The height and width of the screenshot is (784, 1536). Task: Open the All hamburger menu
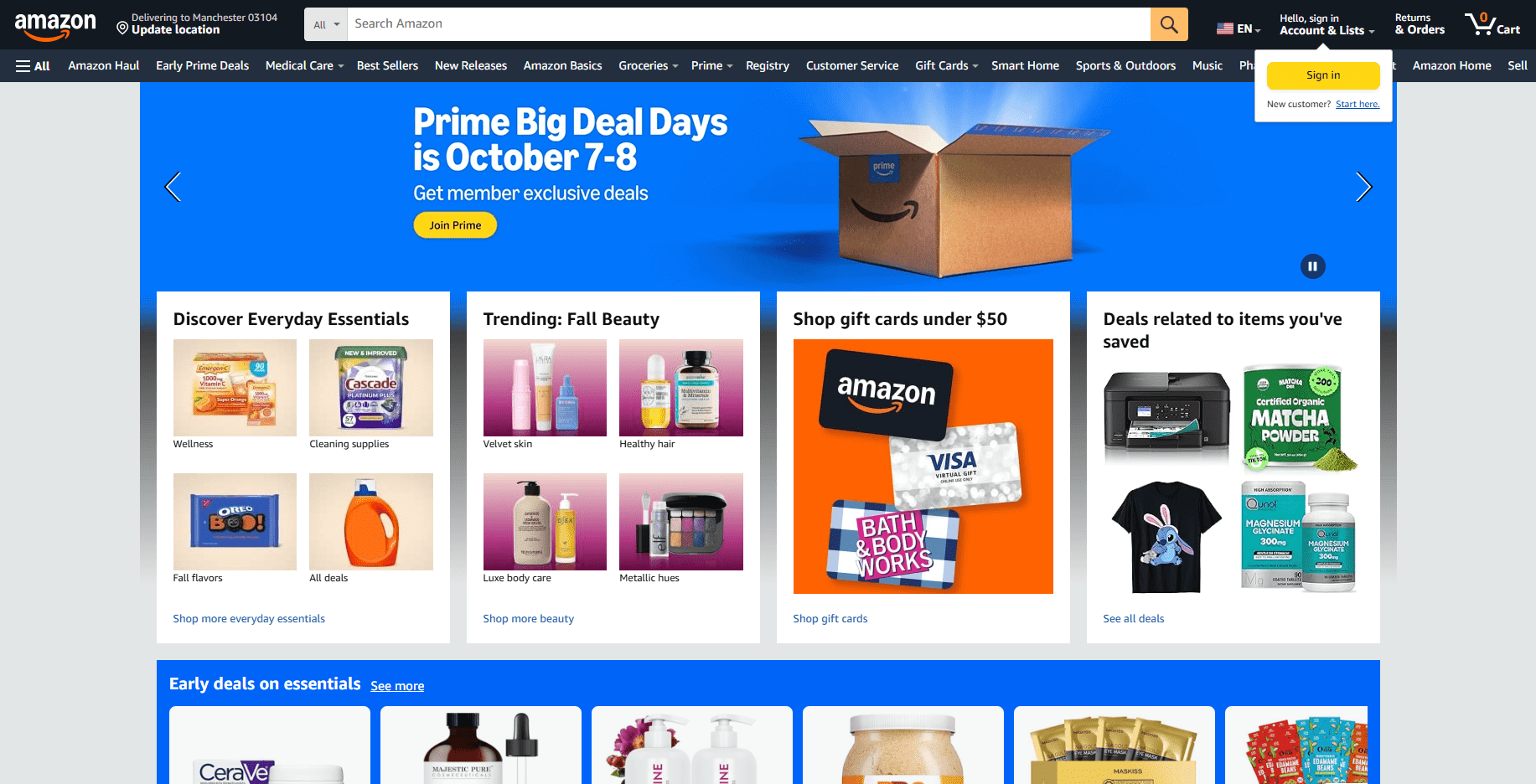pyautogui.click(x=33, y=66)
